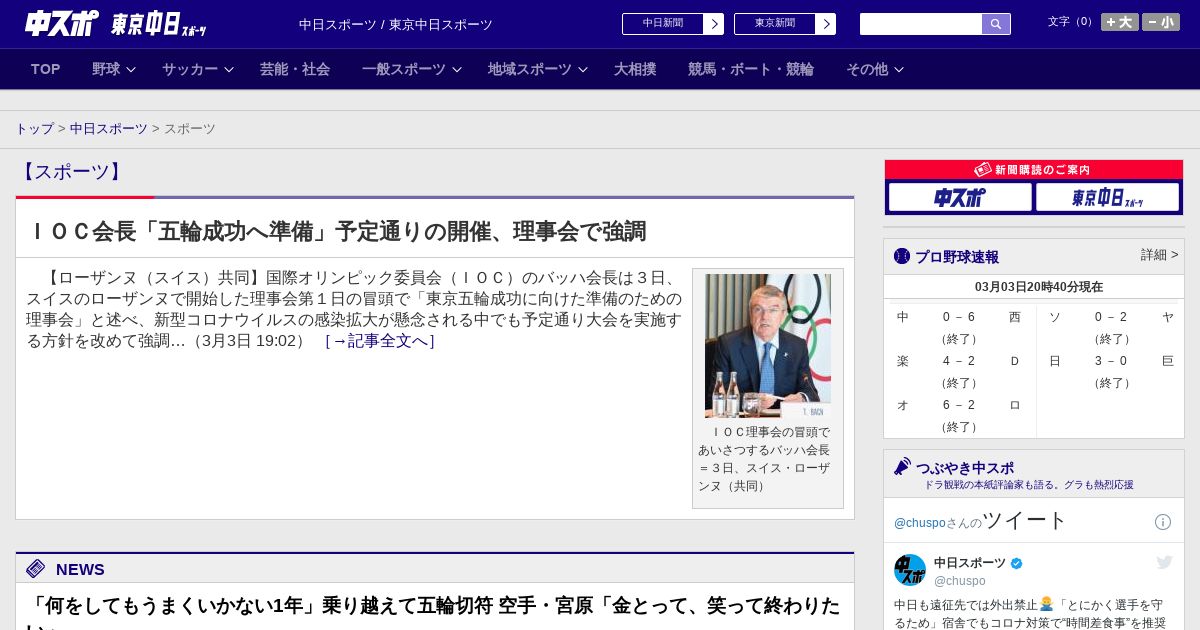Click the 新聞購読のご案内 newspaper icon
Screen dimensions: 1200x630
(983, 170)
